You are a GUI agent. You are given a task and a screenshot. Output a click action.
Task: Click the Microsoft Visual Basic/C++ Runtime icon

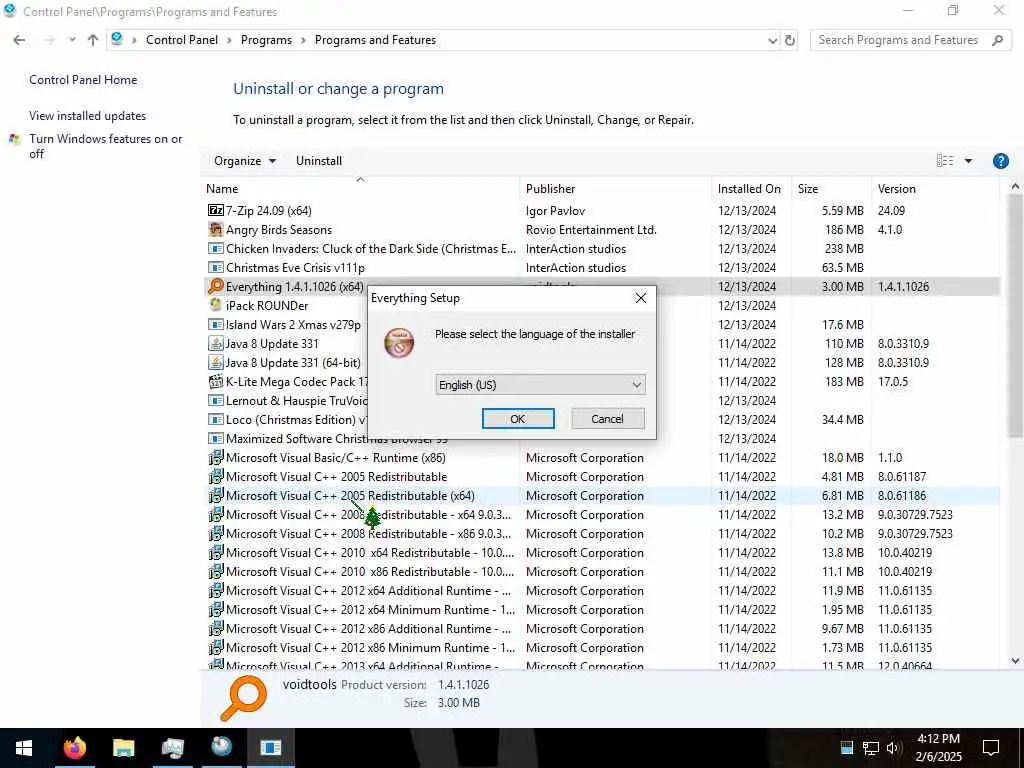click(x=216, y=457)
